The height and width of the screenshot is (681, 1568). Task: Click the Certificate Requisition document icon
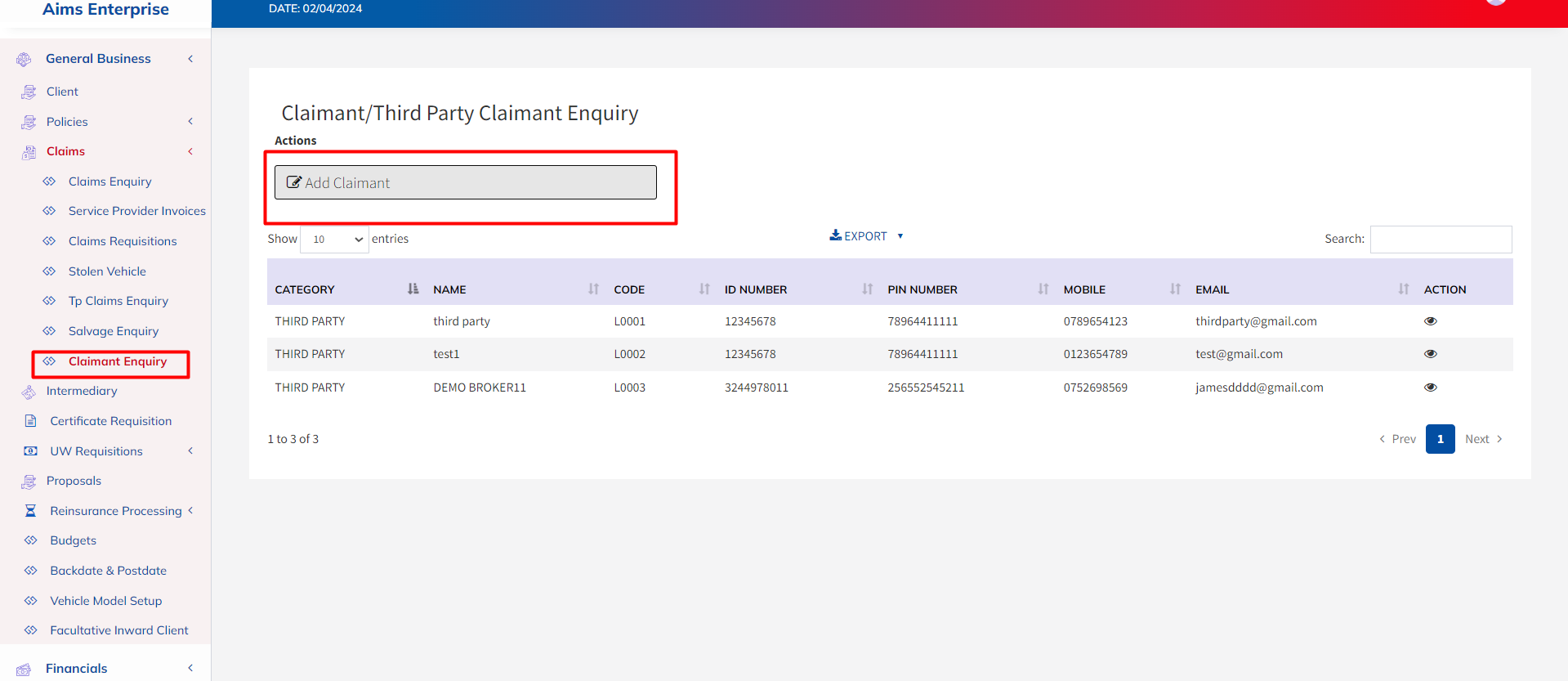(x=31, y=421)
